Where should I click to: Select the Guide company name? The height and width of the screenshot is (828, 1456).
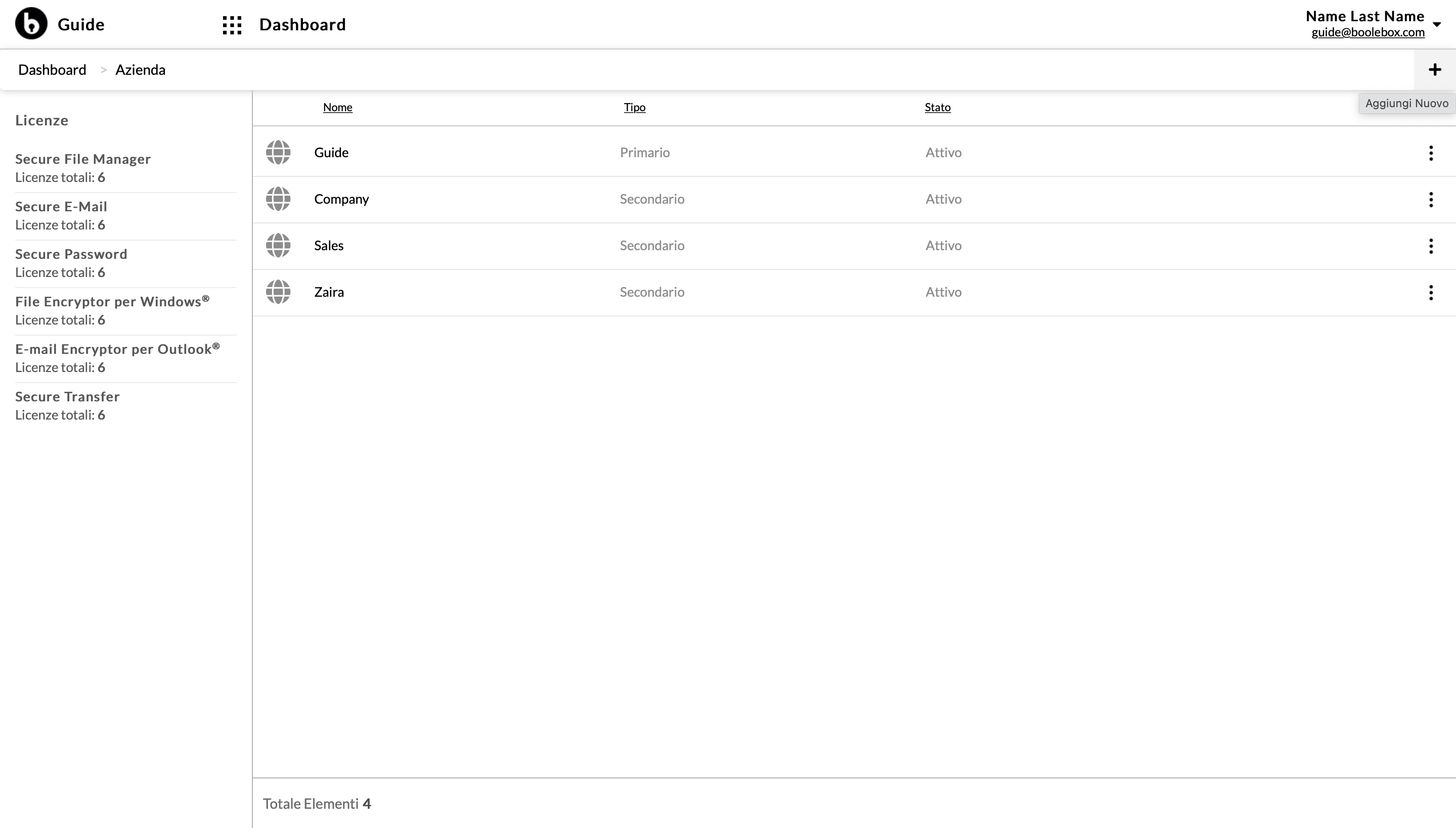click(x=331, y=153)
